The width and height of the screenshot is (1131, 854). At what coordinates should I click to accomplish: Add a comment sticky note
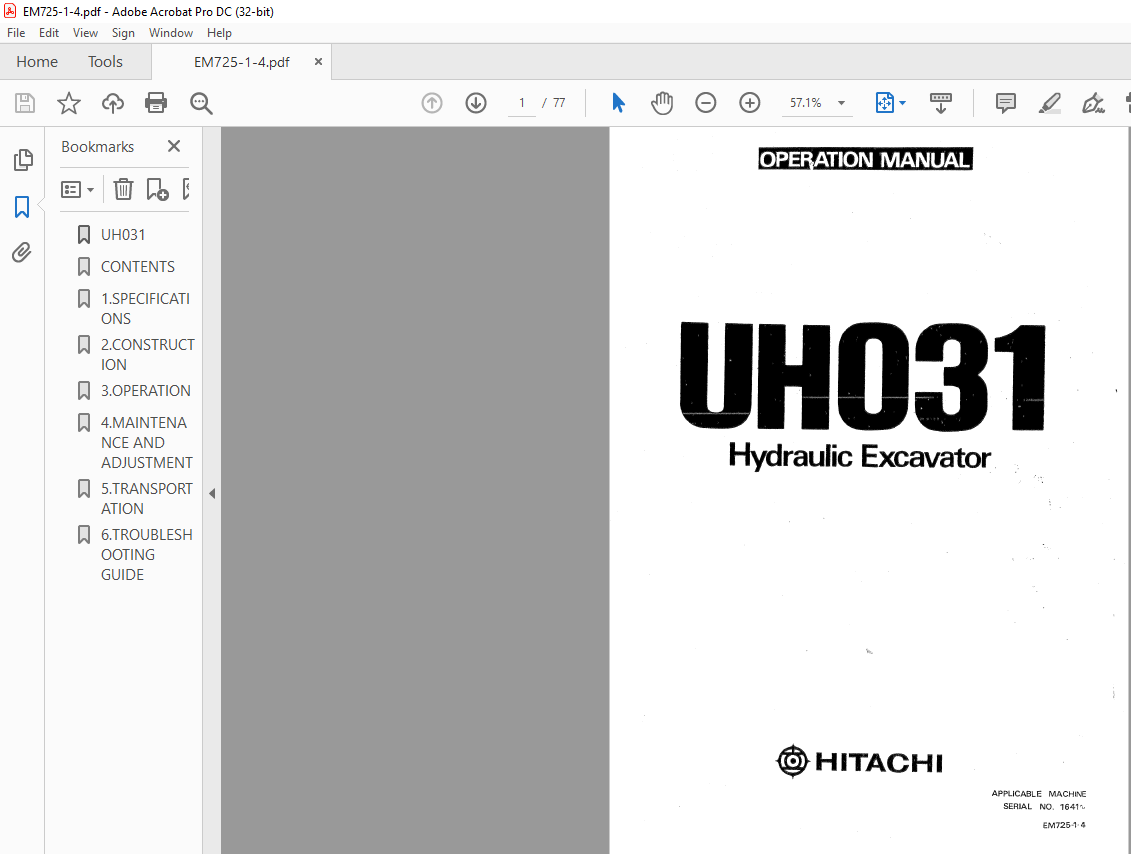[x=1005, y=103]
